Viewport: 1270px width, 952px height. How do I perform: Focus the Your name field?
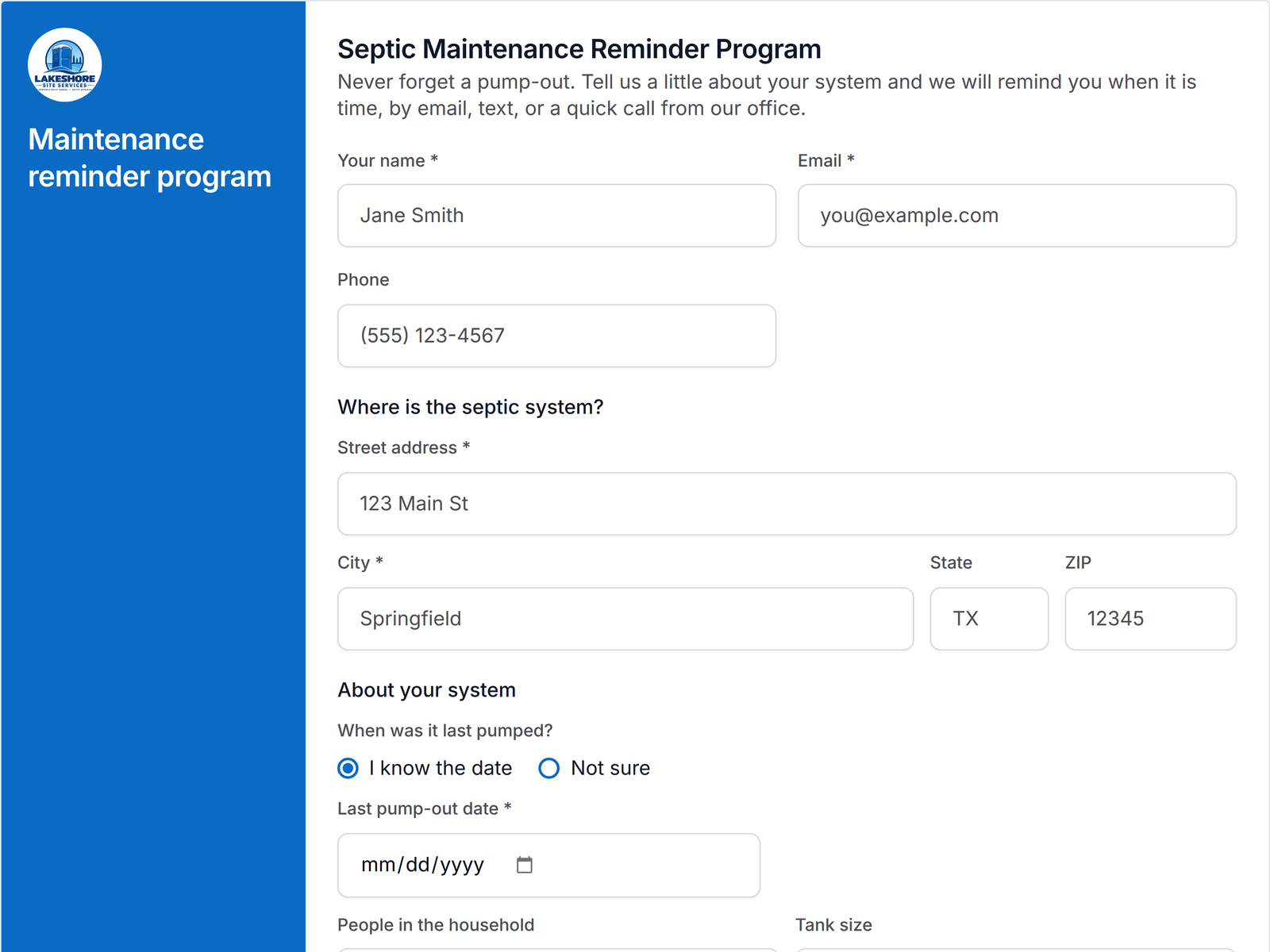pyautogui.click(x=556, y=216)
